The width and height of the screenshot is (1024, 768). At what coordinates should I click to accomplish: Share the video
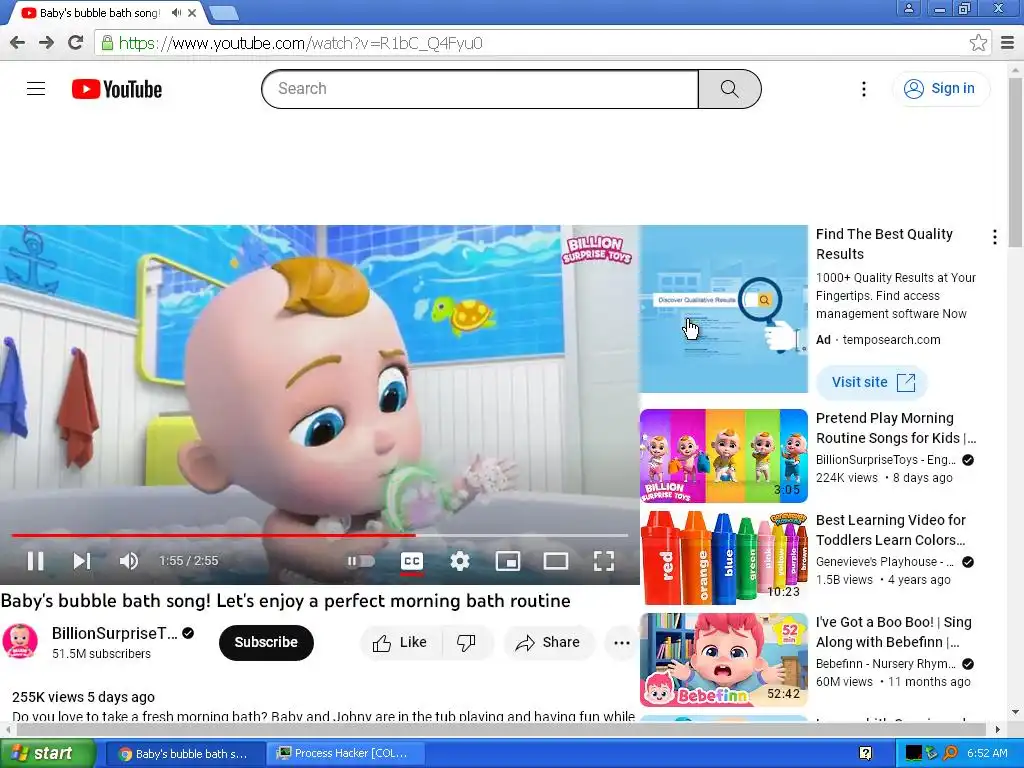549,643
